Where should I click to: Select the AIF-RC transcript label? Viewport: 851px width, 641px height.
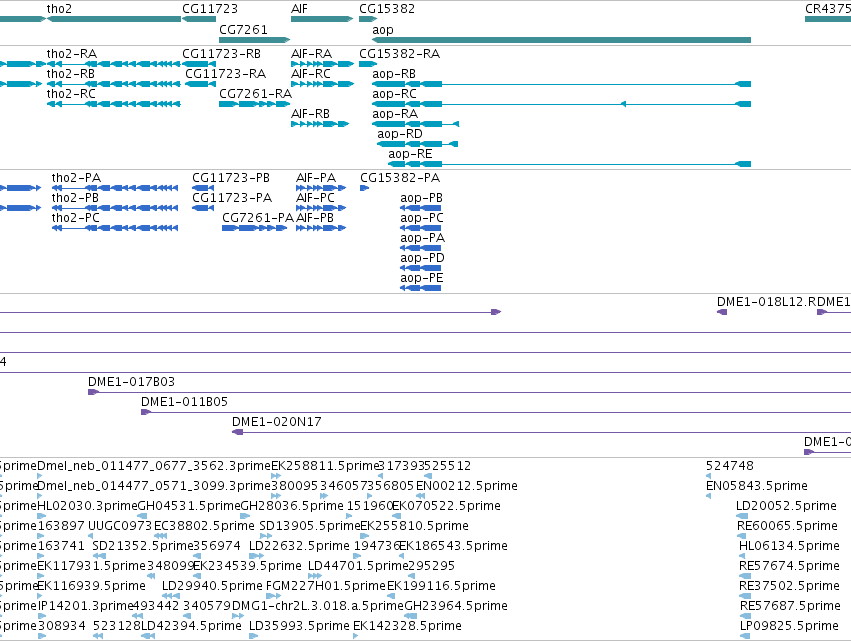click(x=311, y=74)
